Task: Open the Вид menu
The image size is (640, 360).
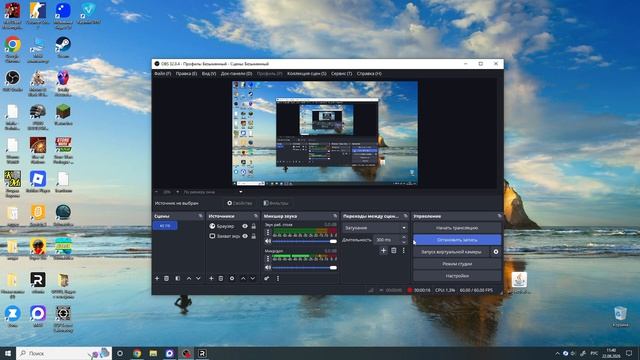Action: 209,74
